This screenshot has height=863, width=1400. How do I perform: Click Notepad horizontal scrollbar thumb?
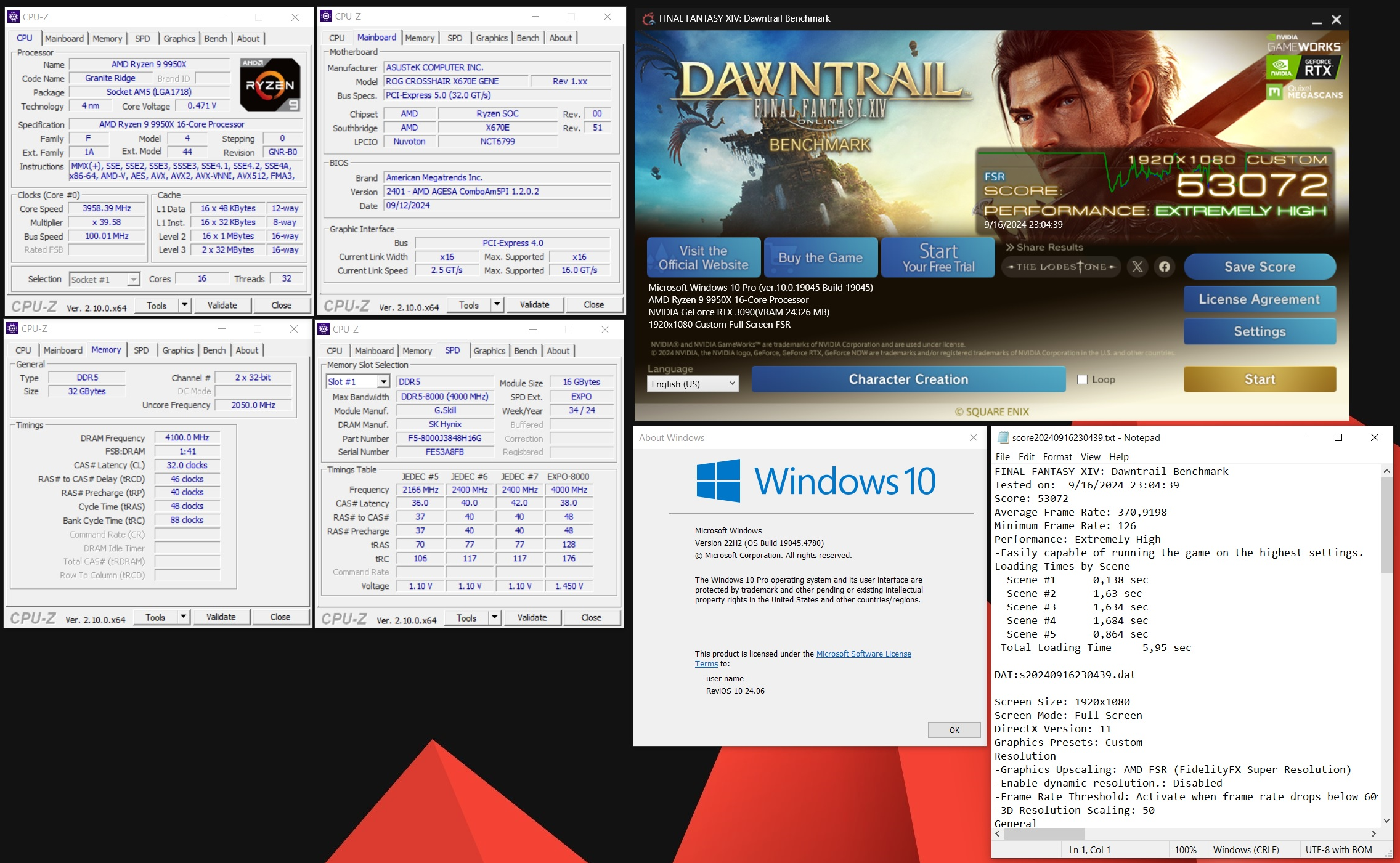tap(1045, 833)
